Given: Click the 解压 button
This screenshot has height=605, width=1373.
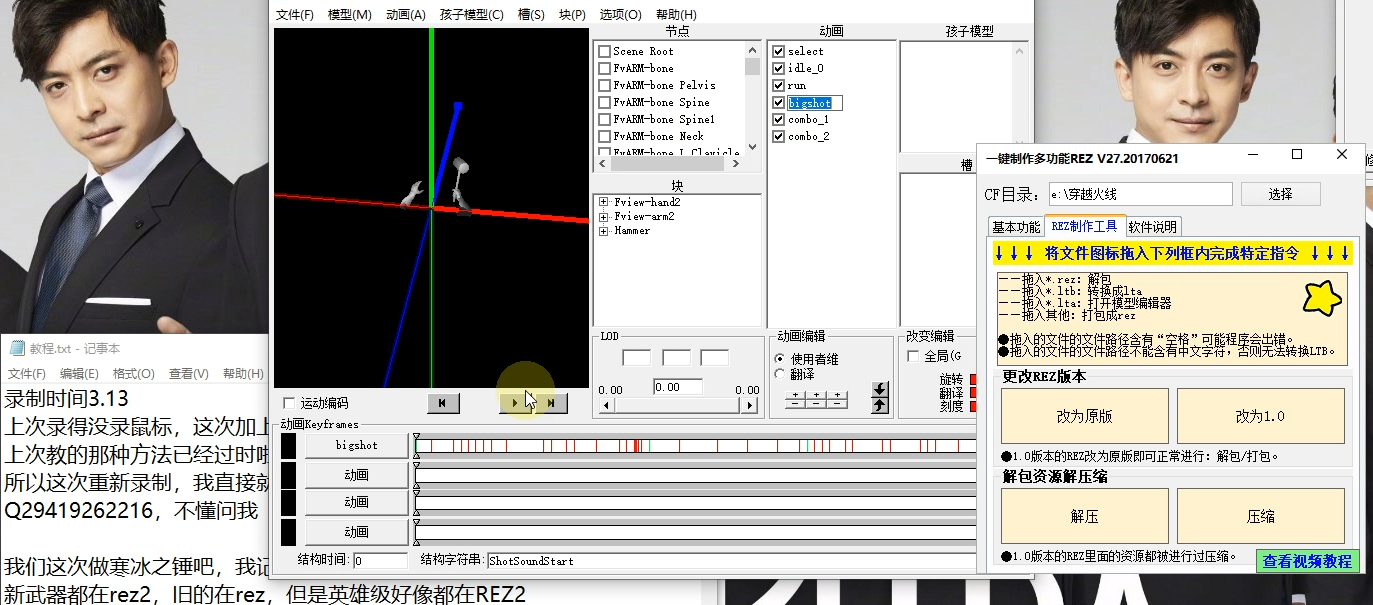Looking at the screenshot, I should point(1084,516).
